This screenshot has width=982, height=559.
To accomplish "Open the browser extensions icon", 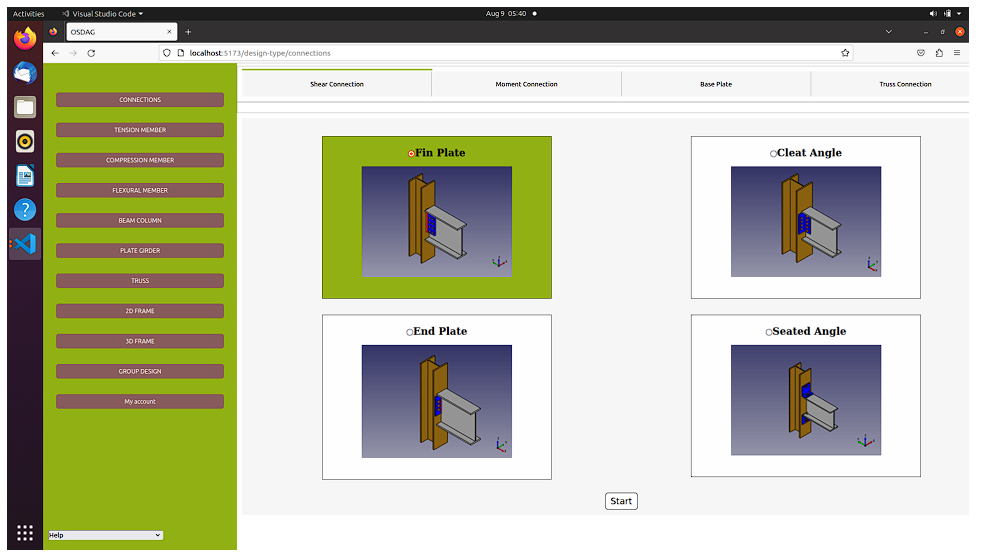I will 939,53.
